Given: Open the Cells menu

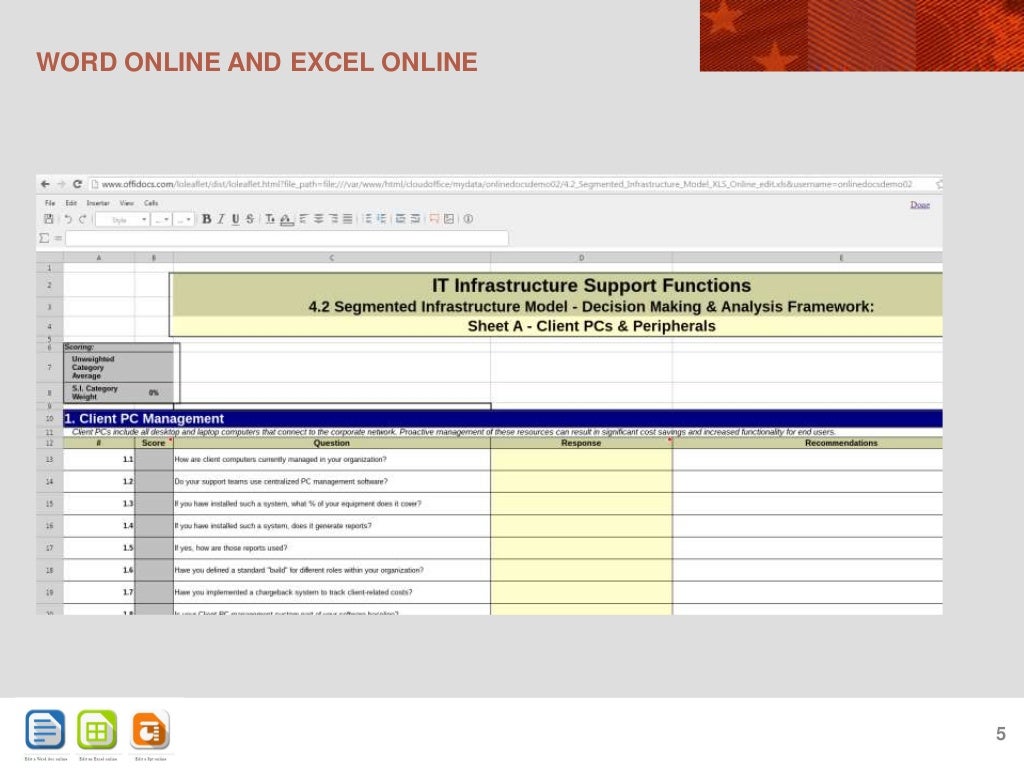Looking at the screenshot, I should [151, 203].
